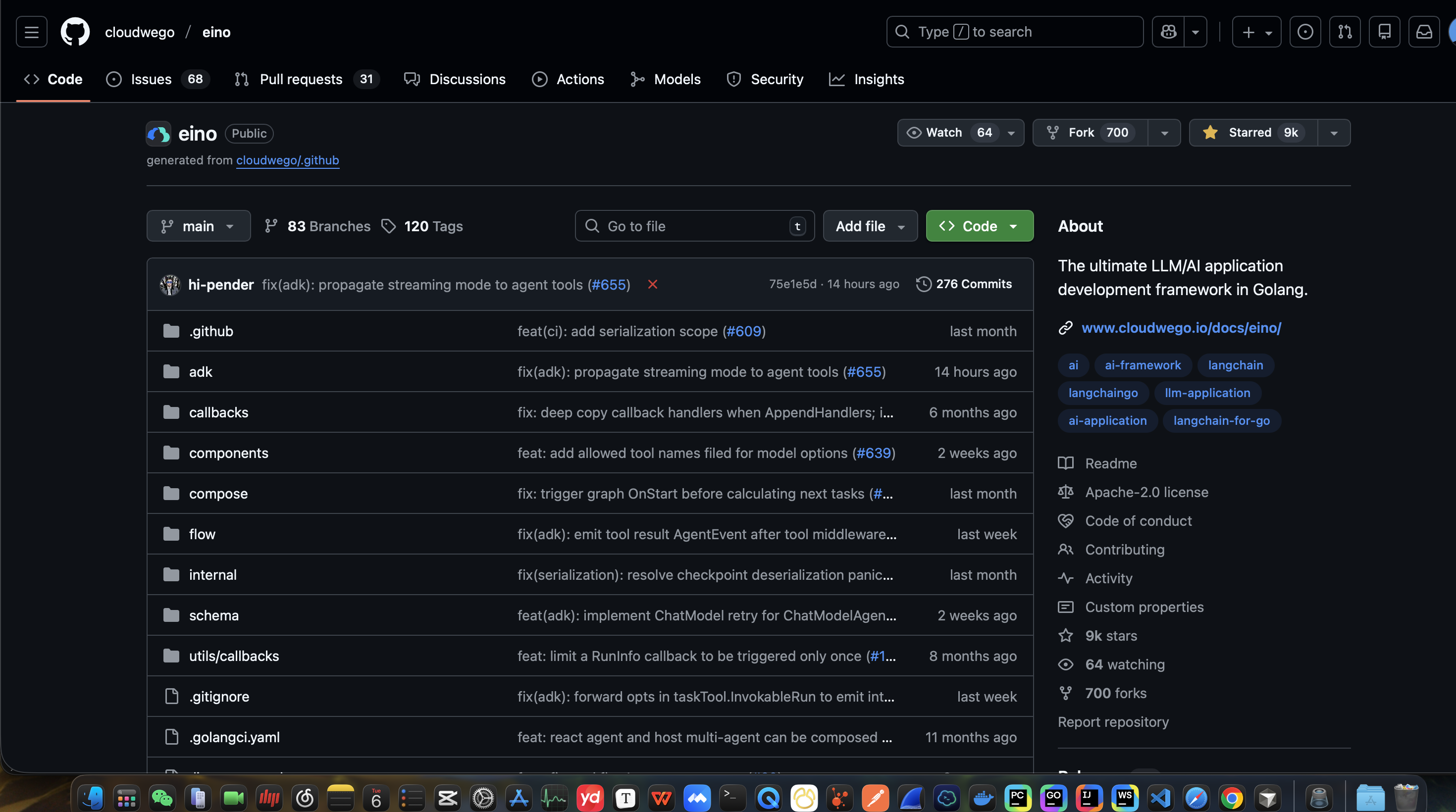Open the GitHub hamburger navigation menu

(32, 32)
